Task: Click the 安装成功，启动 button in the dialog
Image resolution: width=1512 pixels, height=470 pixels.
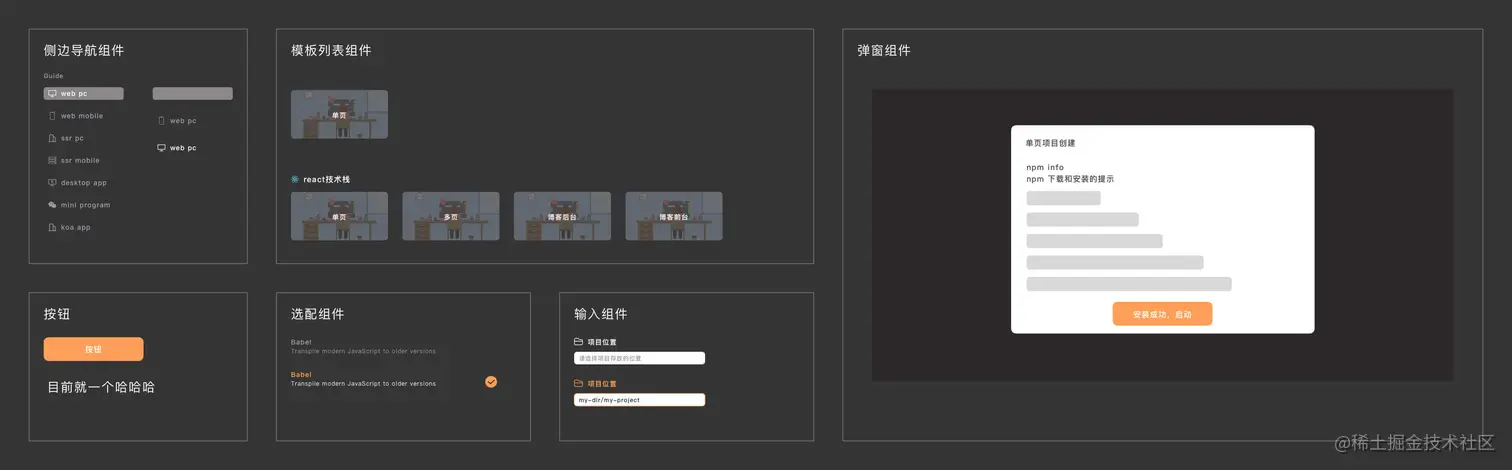Action: [1162, 314]
